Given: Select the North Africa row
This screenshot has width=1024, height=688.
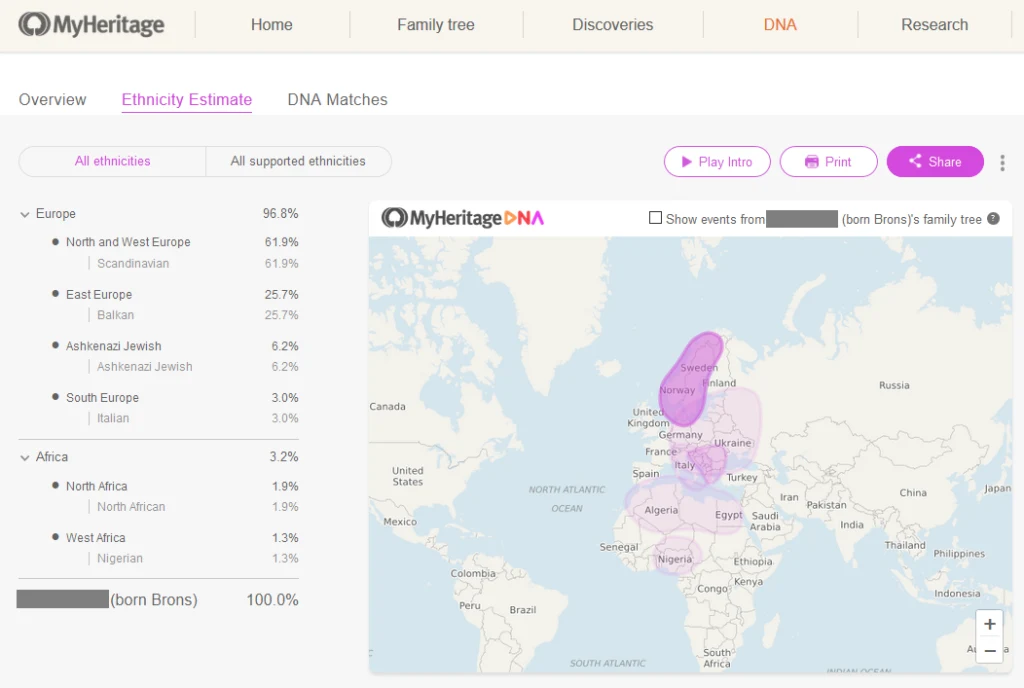Looking at the screenshot, I should (175, 486).
